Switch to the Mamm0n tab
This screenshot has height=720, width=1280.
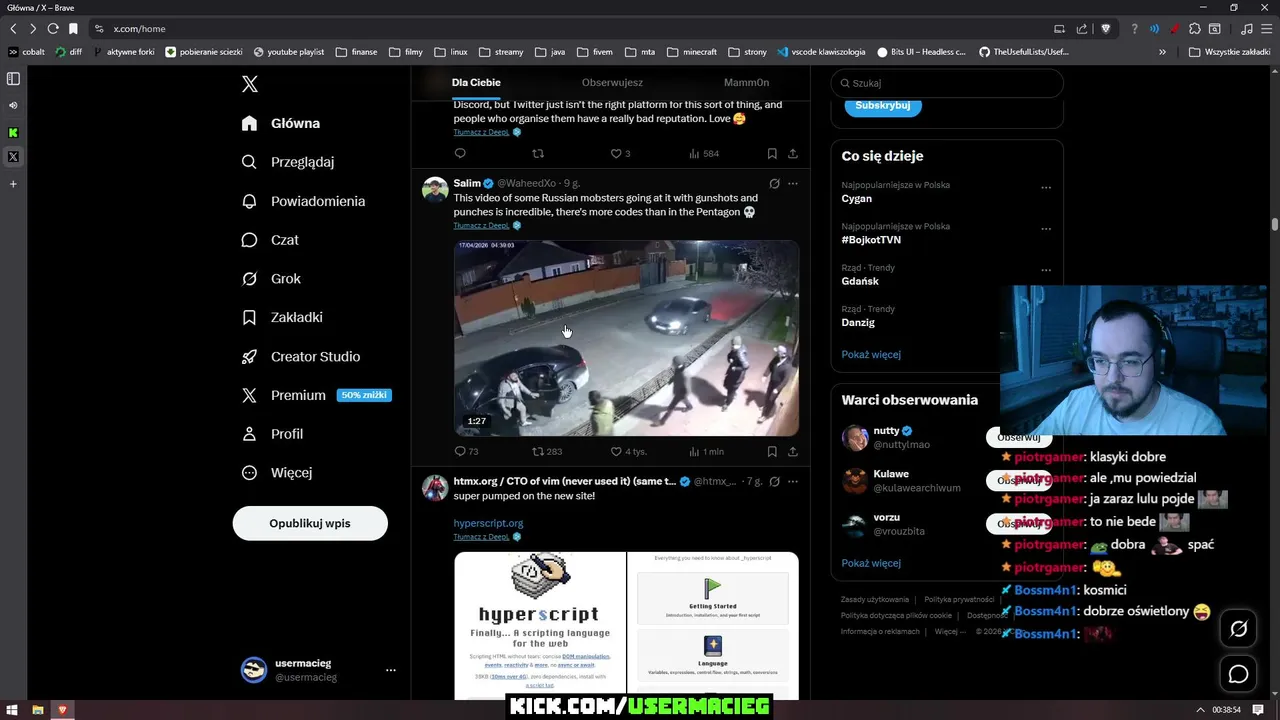coord(746,83)
